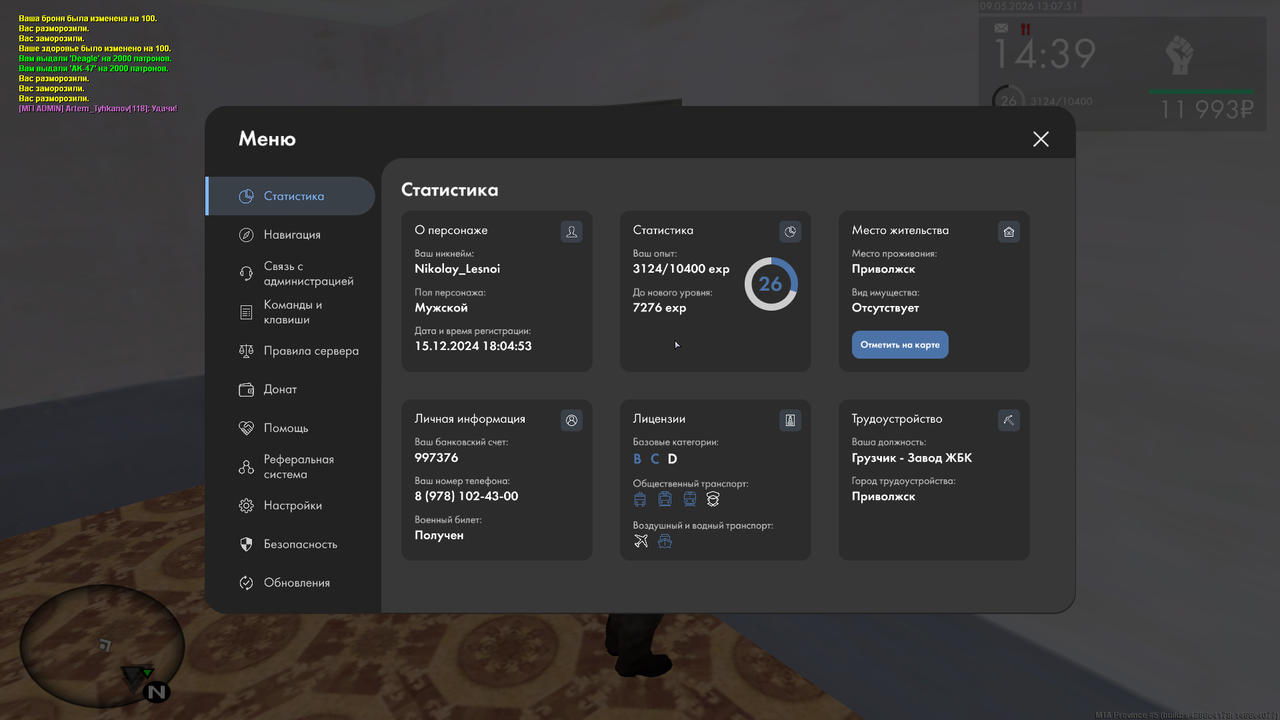The image size is (1280, 720).
Task: Click the profile icon on Личная информация card
Action: tap(571, 421)
